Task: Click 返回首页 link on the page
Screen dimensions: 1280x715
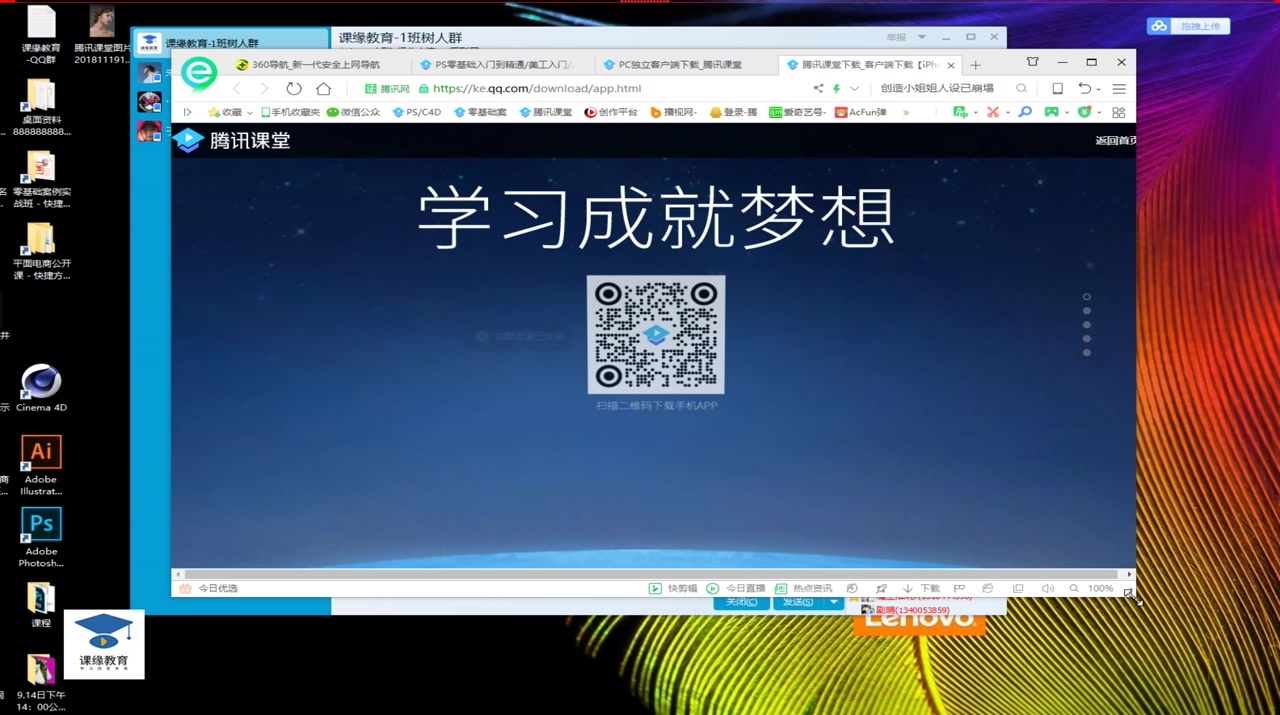Action: [x=1116, y=141]
